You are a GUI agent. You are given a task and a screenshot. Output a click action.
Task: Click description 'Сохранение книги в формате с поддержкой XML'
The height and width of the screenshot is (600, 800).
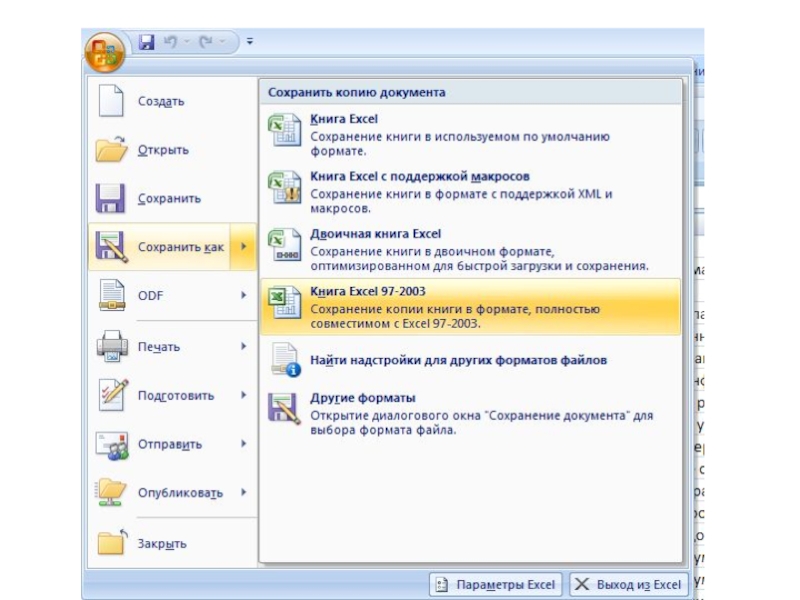pyautogui.click(x=461, y=201)
